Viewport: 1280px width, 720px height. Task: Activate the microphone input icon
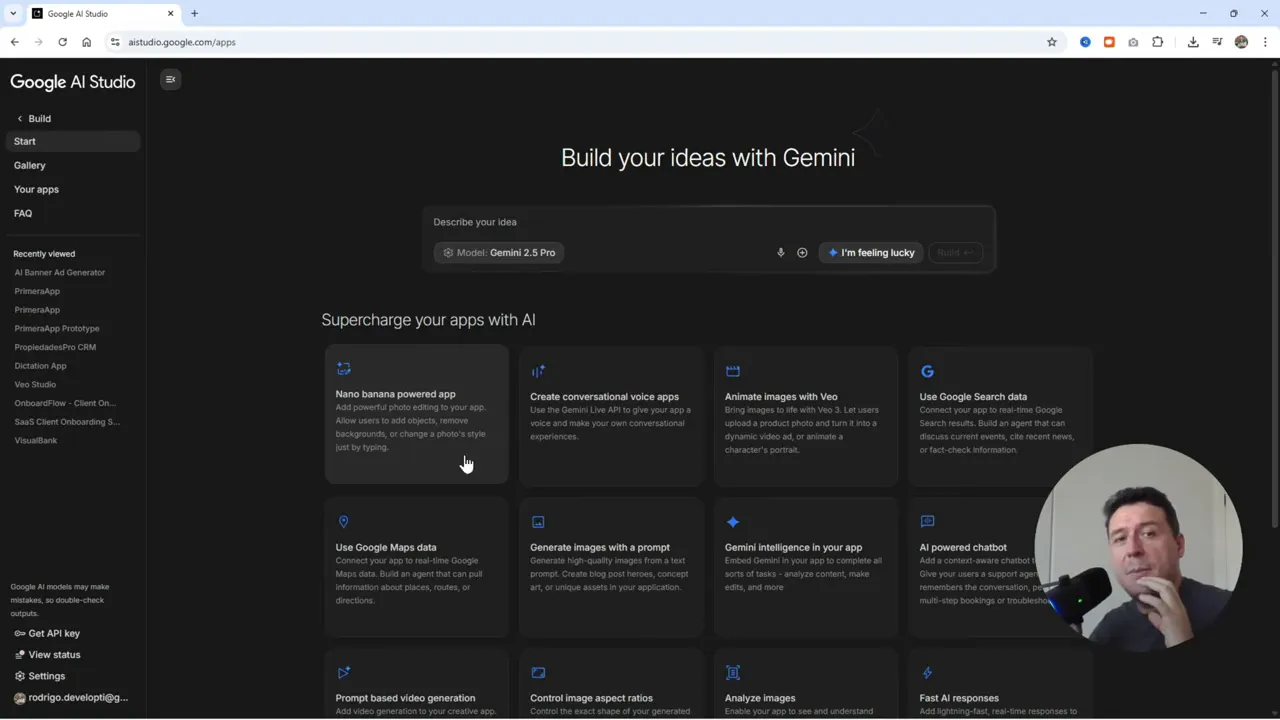[x=781, y=252]
